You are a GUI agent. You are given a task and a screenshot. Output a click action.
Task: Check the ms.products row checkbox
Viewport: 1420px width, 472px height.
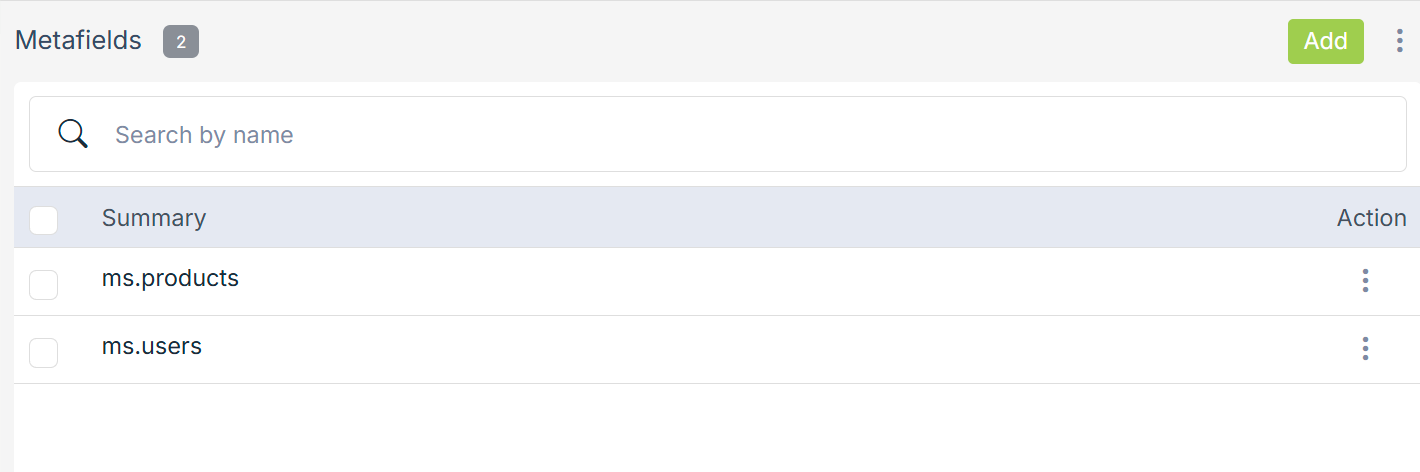coord(44,285)
